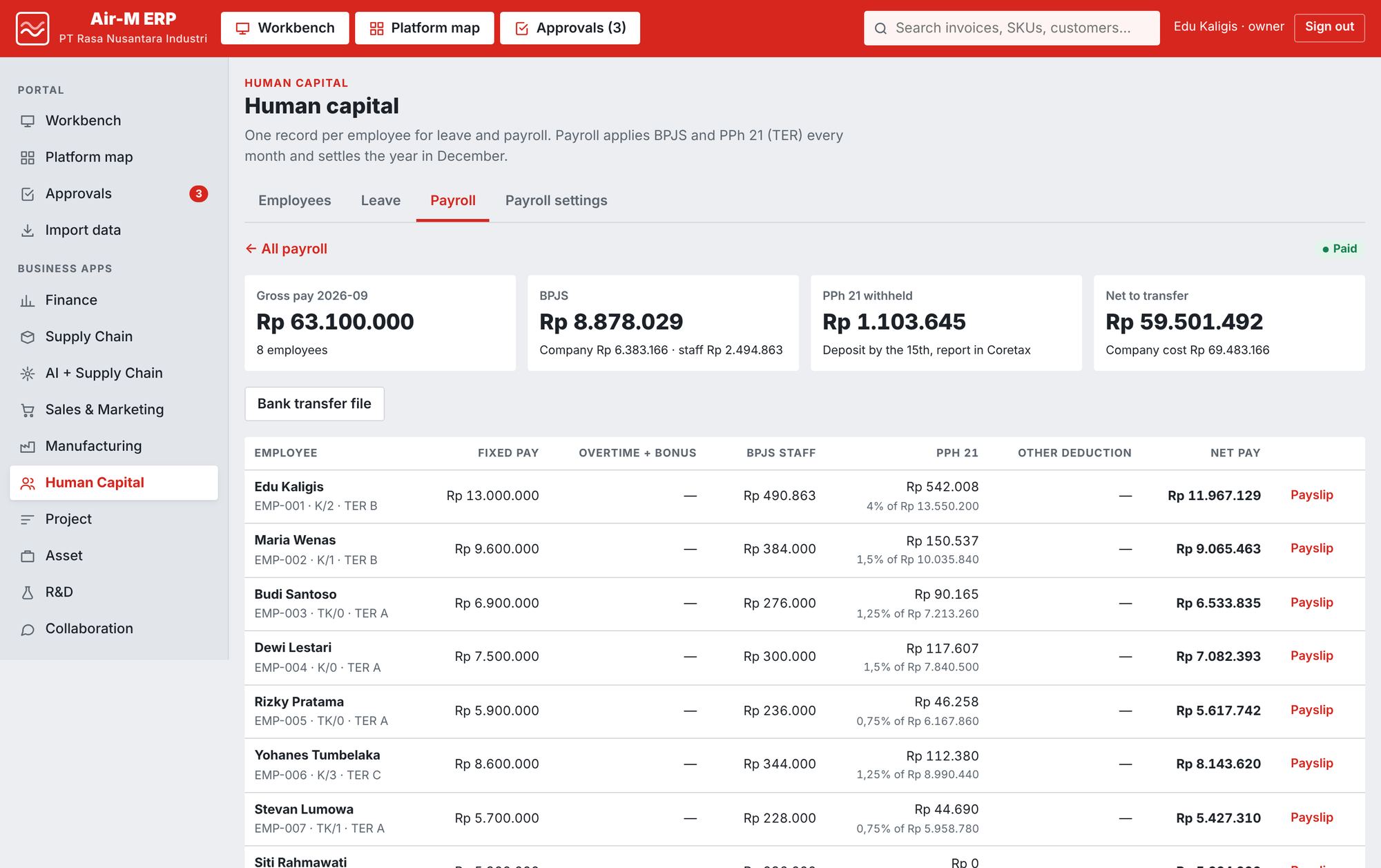Viewport: 1381px width, 868px height.
Task: Click the Finance bar chart icon
Action: 28,300
